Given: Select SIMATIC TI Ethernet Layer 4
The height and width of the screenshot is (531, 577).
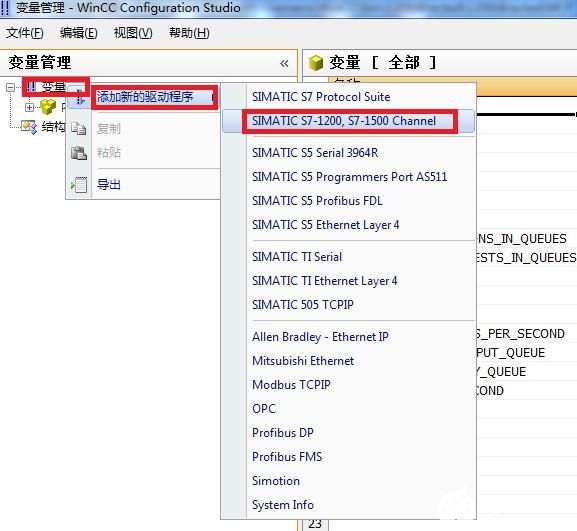Looking at the screenshot, I should coord(325,281).
